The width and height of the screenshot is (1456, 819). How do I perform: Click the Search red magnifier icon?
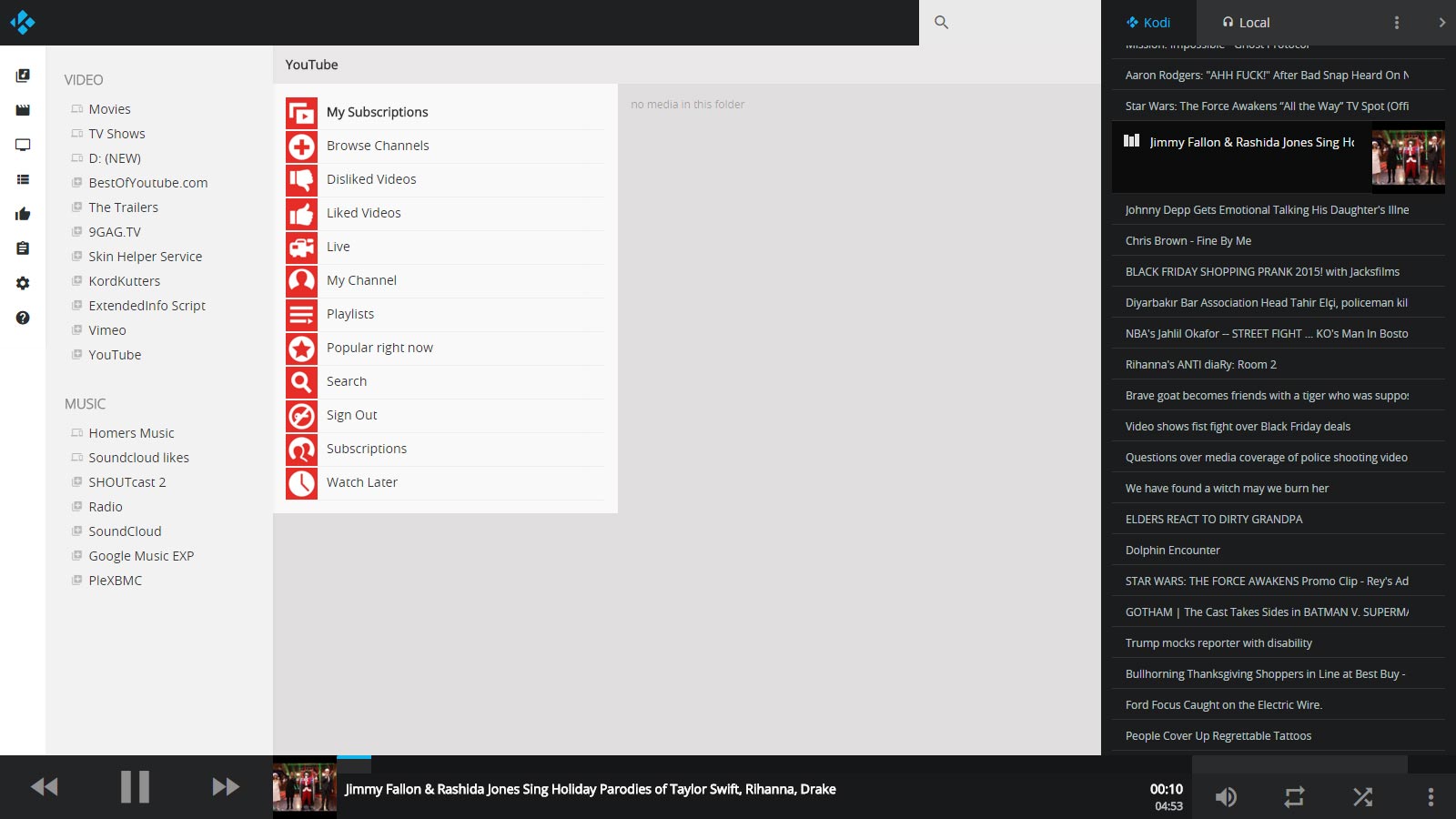click(x=301, y=381)
